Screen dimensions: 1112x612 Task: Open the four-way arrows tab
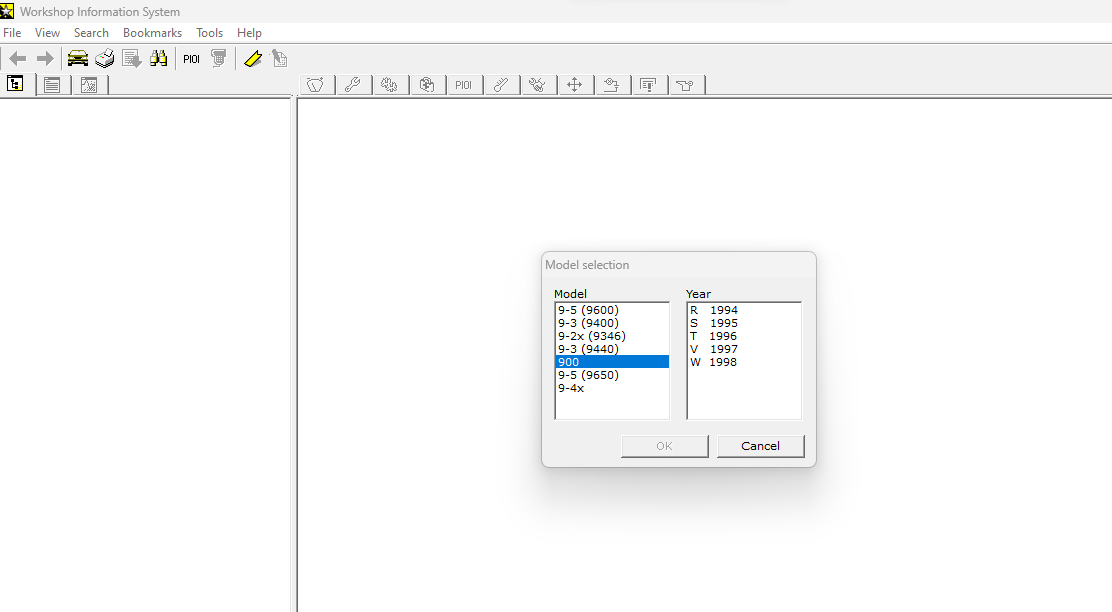pos(574,85)
